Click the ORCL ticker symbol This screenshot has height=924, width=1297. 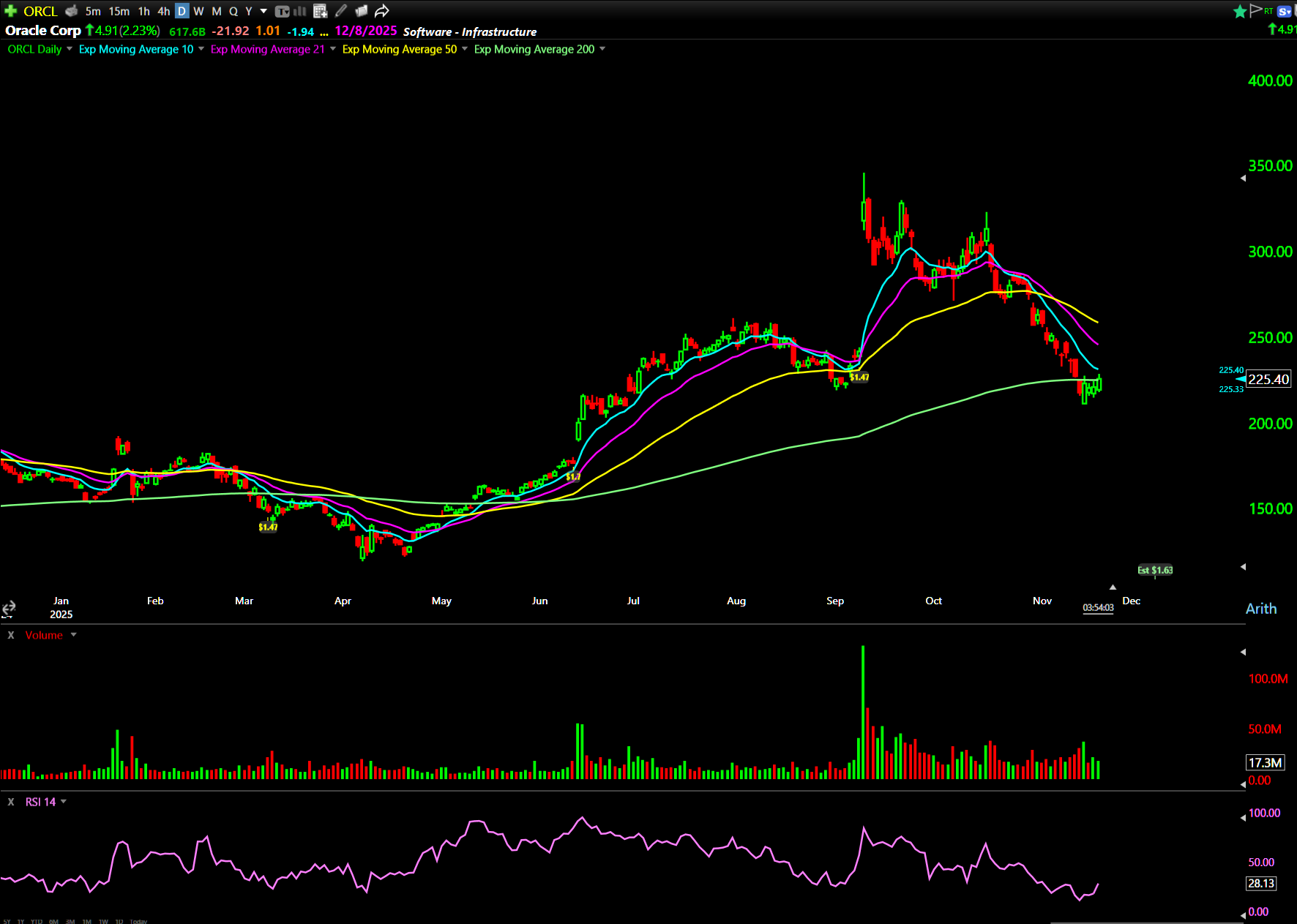point(40,11)
